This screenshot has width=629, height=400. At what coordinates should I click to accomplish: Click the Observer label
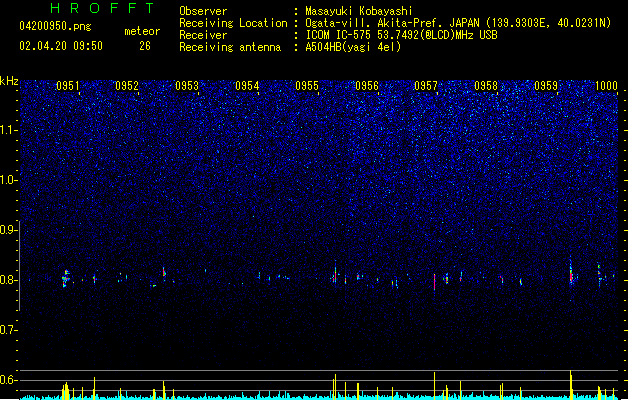203,11
